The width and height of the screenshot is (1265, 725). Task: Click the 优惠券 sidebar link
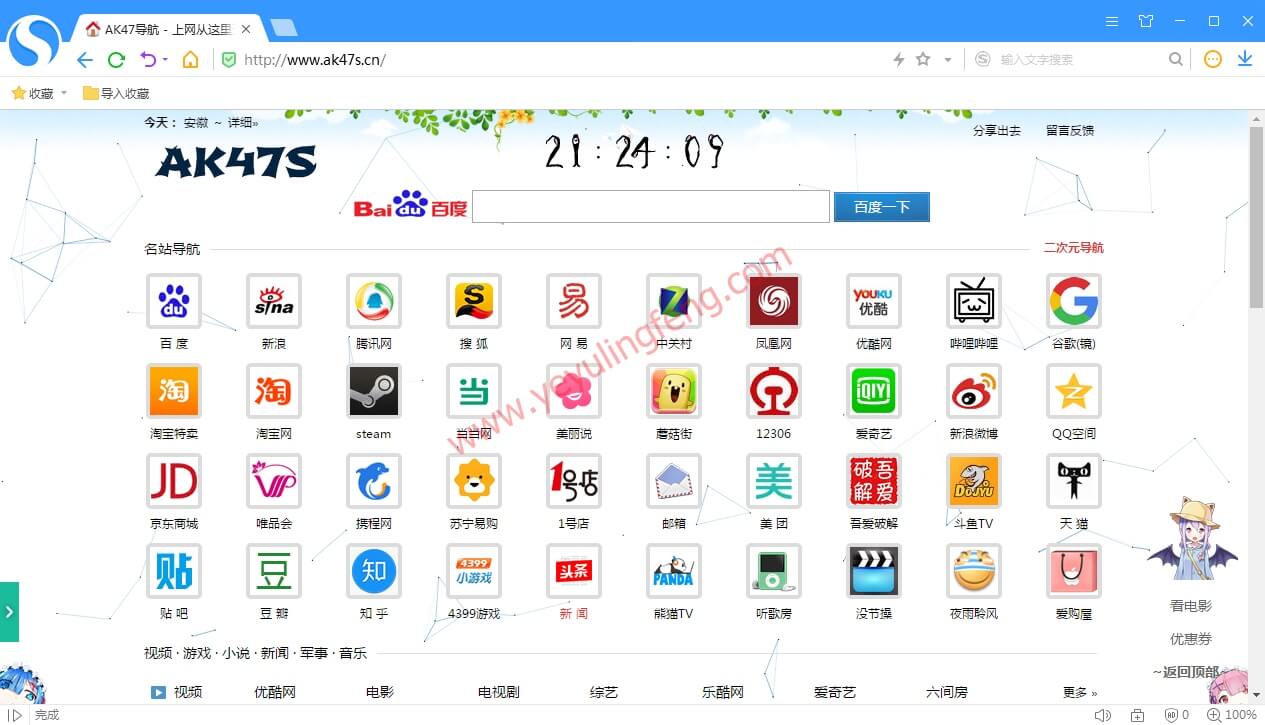[x=1191, y=639]
